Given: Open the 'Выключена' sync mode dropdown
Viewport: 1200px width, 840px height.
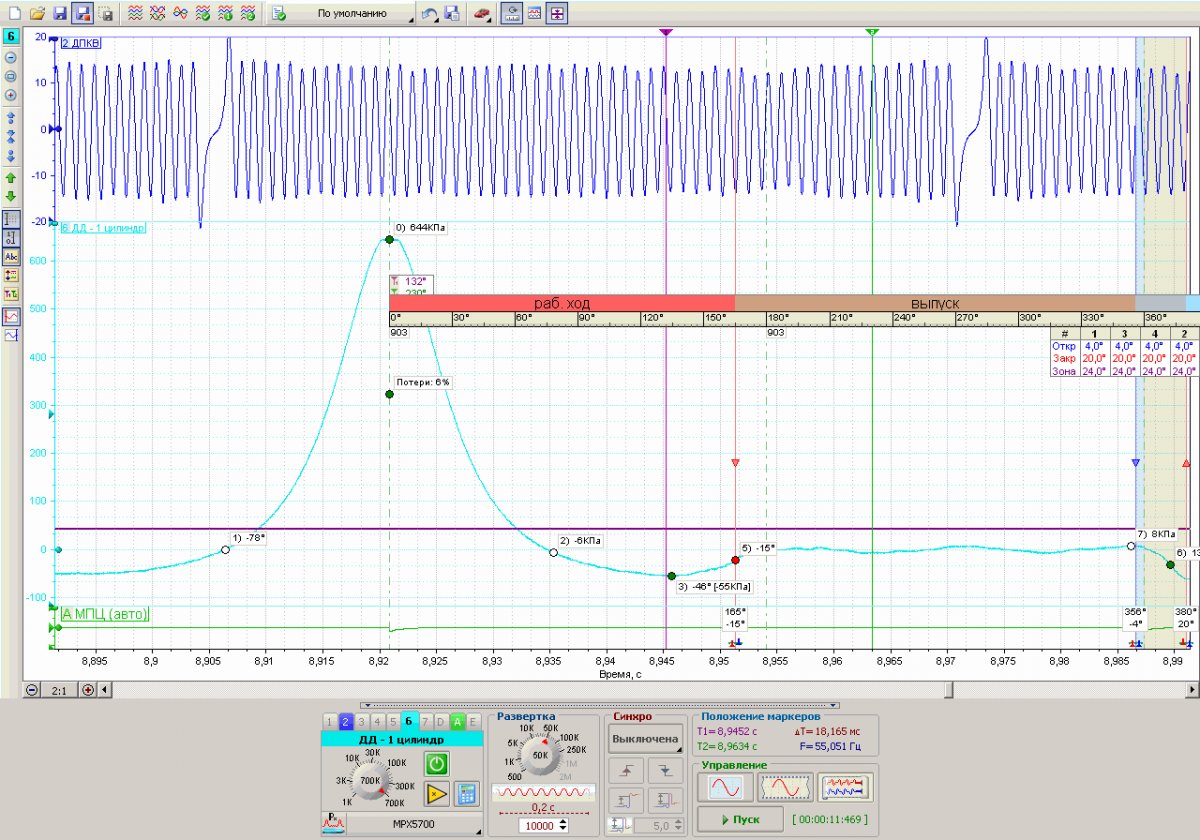Looking at the screenshot, I should pyautogui.click(x=645, y=739).
